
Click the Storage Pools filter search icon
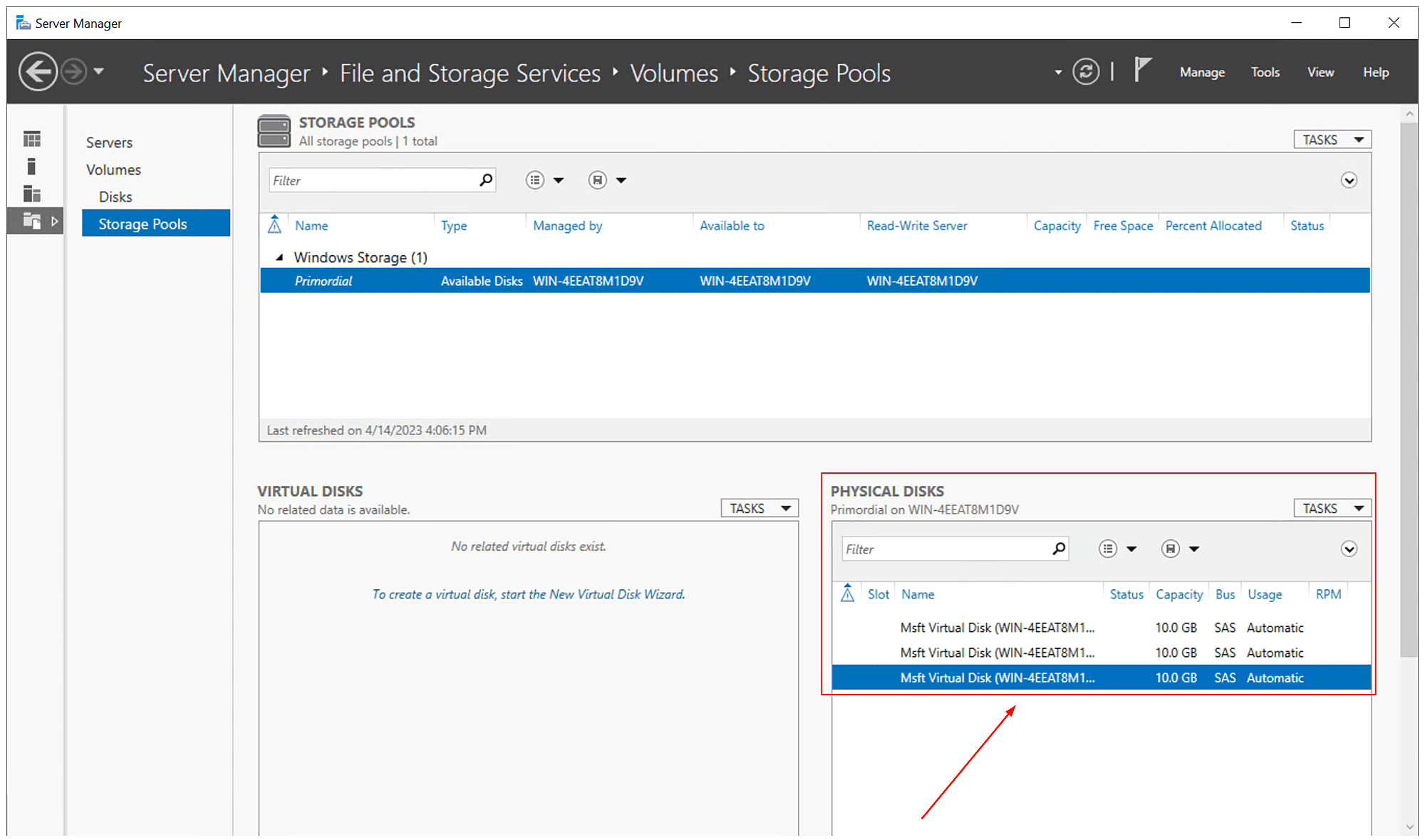click(x=486, y=180)
